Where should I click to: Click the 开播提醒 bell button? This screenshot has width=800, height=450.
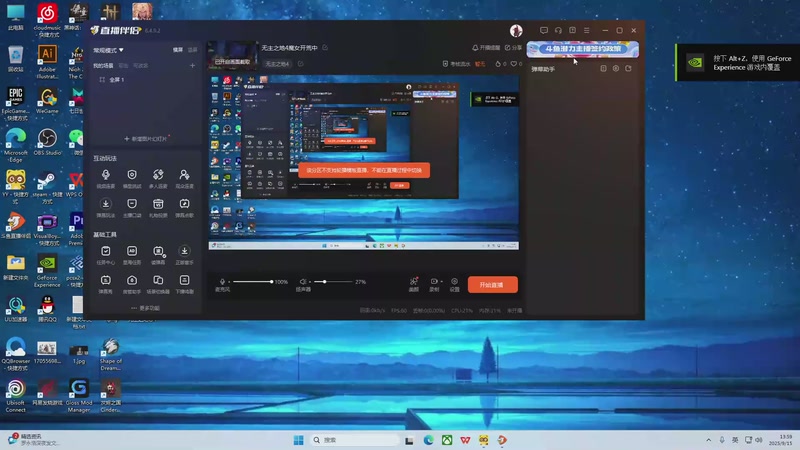(x=486, y=47)
